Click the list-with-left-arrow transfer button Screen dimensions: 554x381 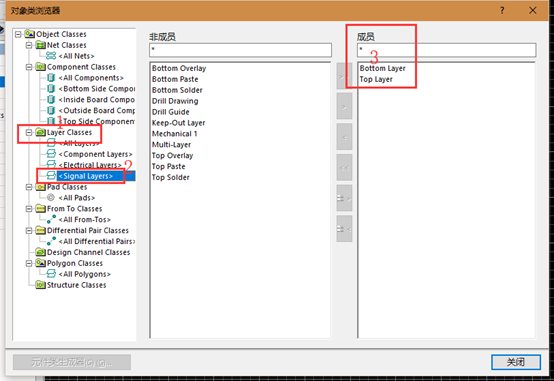(344, 229)
